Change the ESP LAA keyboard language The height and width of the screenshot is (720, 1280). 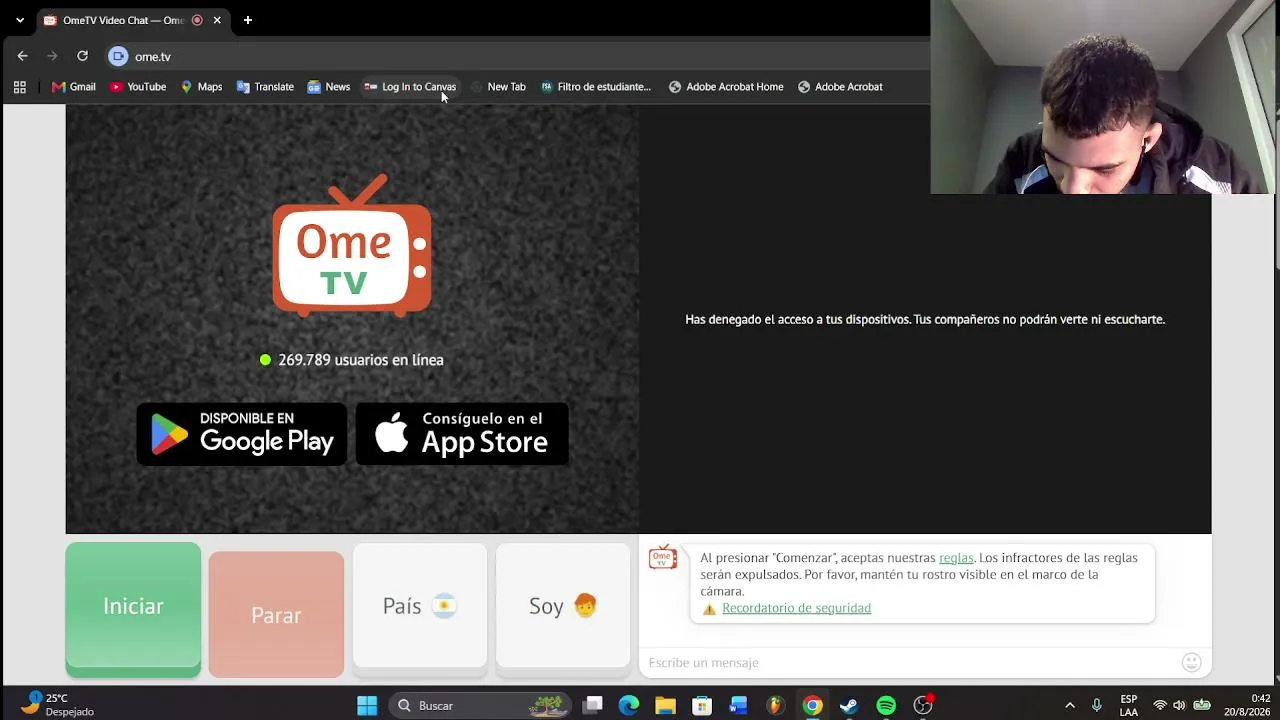point(1129,706)
